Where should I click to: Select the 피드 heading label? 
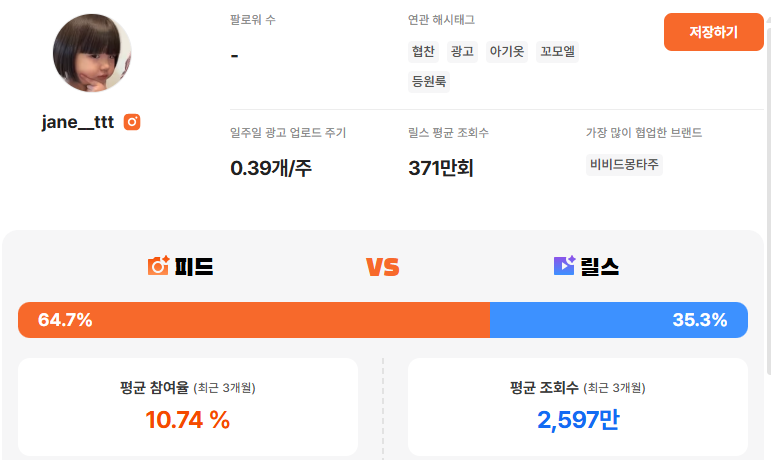coord(194,266)
